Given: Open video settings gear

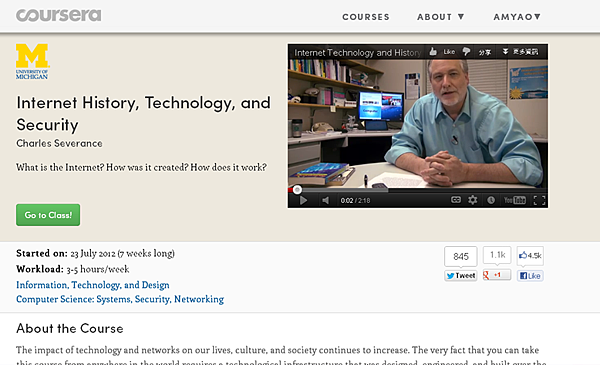Looking at the screenshot, I should coord(473,200).
